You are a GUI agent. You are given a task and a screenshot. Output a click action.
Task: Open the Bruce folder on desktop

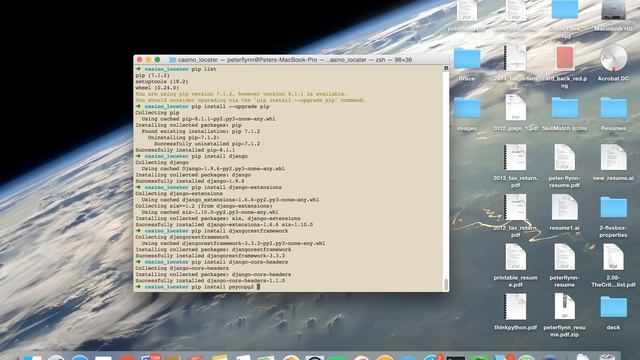(467, 58)
